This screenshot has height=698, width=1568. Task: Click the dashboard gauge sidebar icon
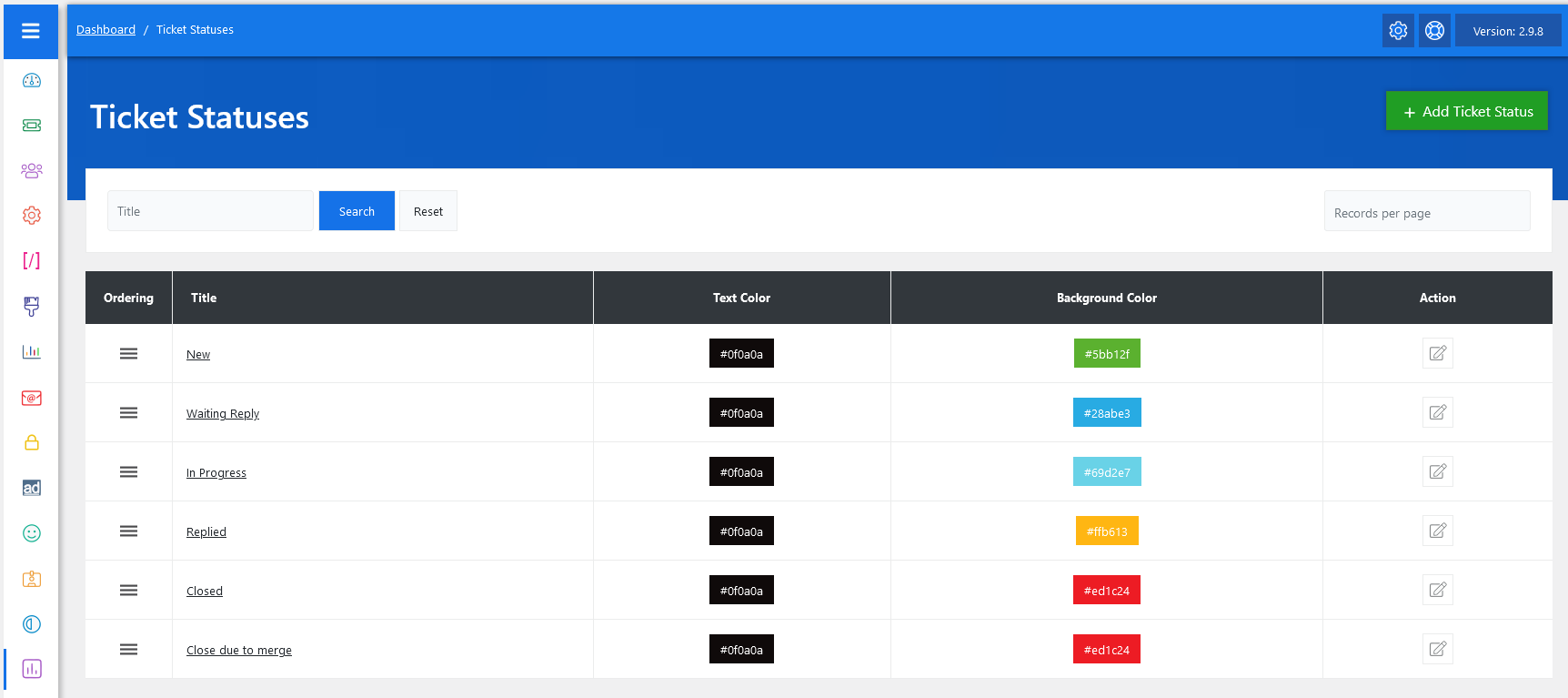point(32,80)
